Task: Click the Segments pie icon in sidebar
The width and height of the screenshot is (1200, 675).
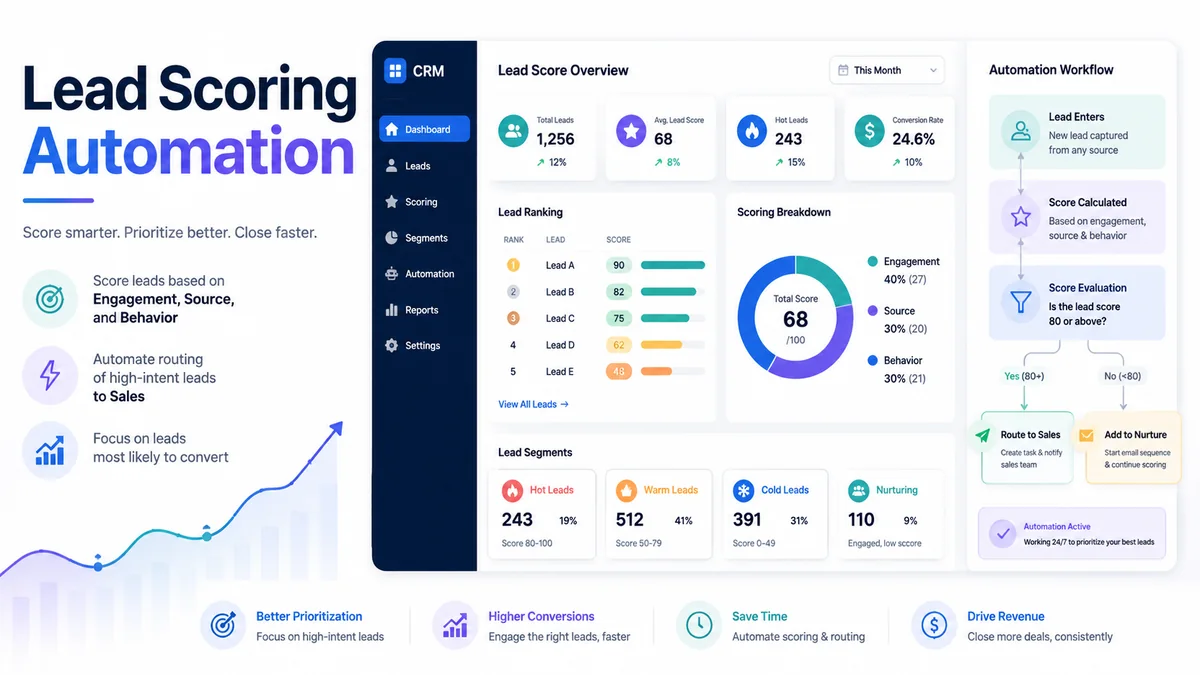Action: click(392, 238)
